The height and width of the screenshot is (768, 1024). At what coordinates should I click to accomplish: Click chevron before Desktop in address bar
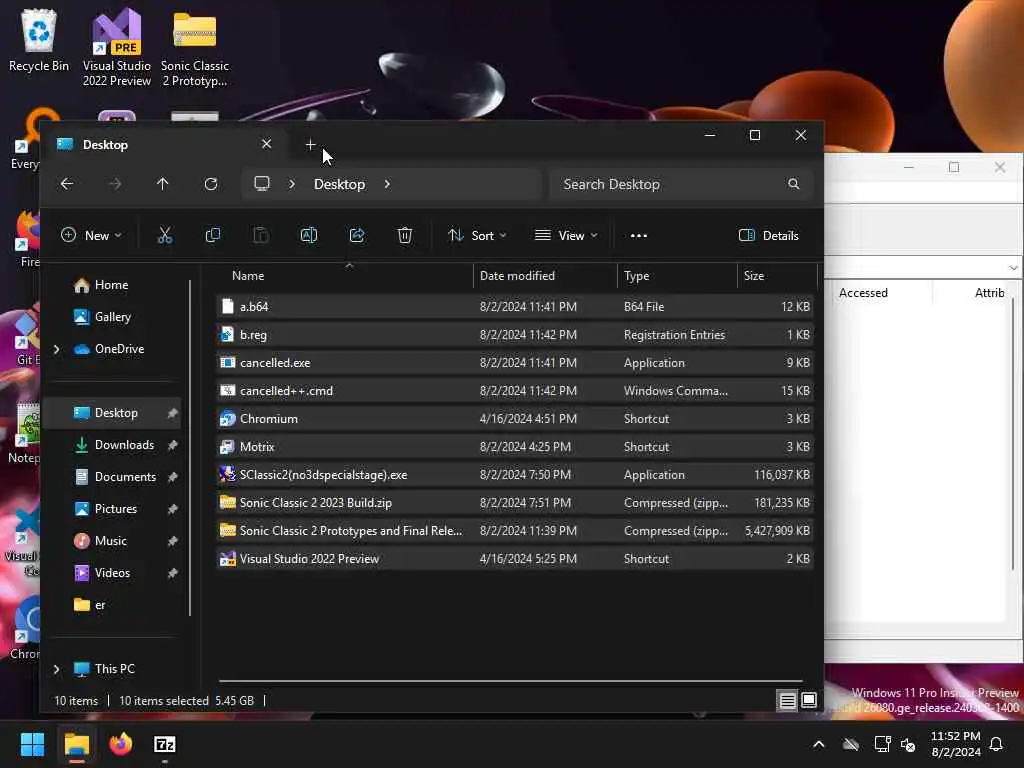click(292, 184)
